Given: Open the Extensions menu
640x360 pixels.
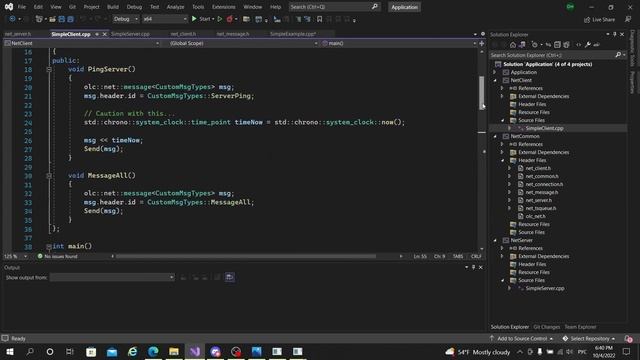Looking at the screenshot, I should click(x=224, y=7).
